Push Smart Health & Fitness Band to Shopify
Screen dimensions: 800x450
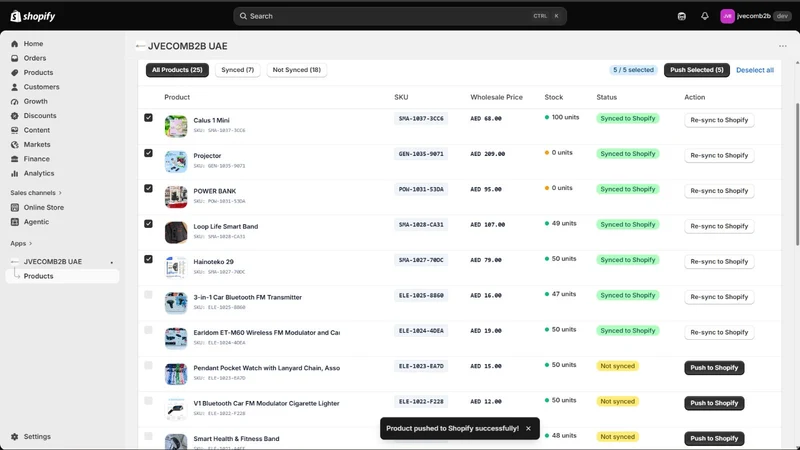pyautogui.click(x=714, y=438)
